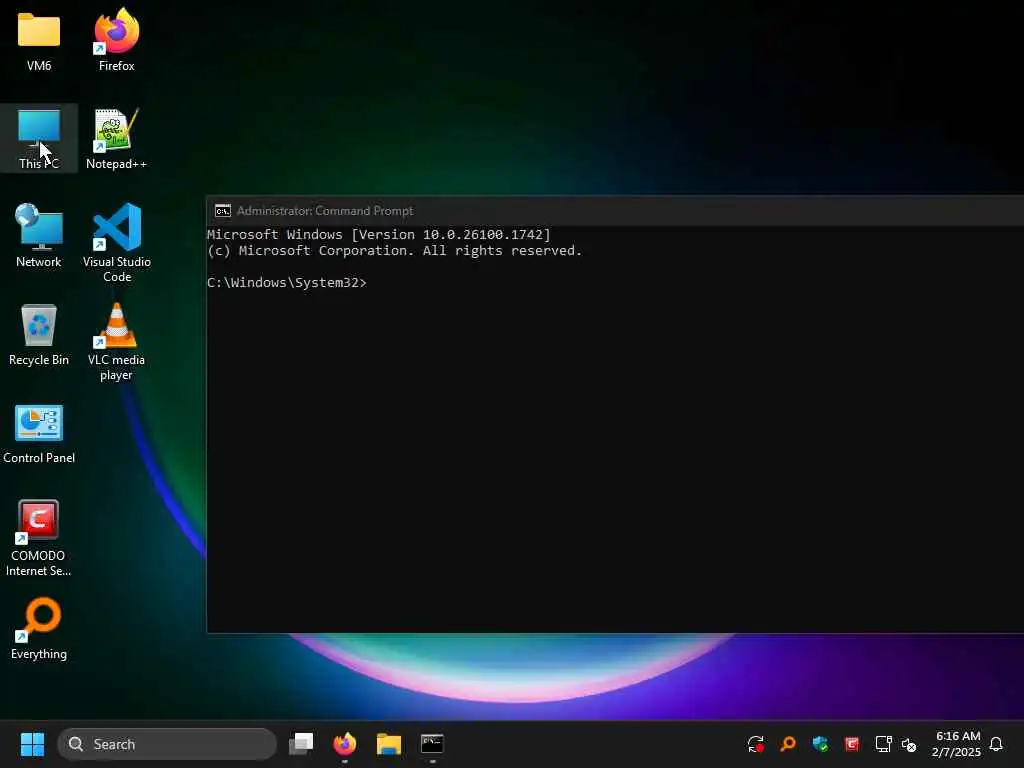The width and height of the screenshot is (1024, 768).
Task: Open the Everything tray icon
Action: 788,744
